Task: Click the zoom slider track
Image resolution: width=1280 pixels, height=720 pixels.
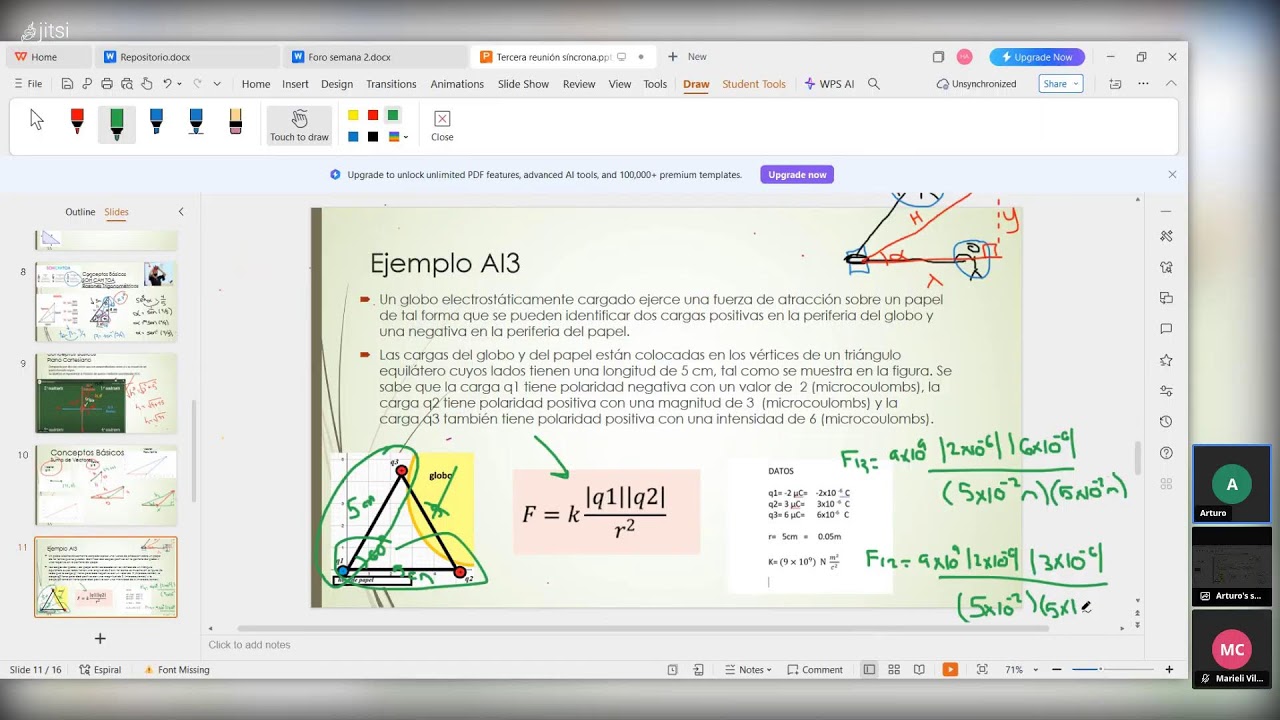Action: coord(1113,670)
